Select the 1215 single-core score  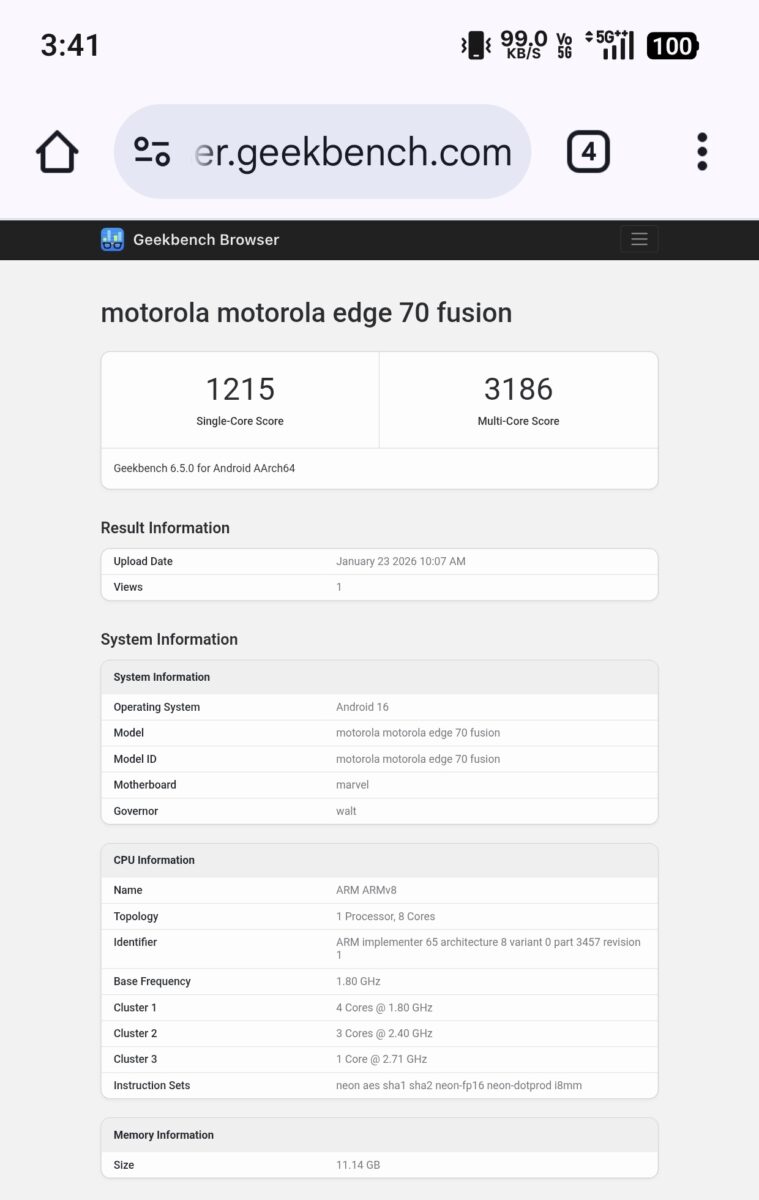(240, 389)
